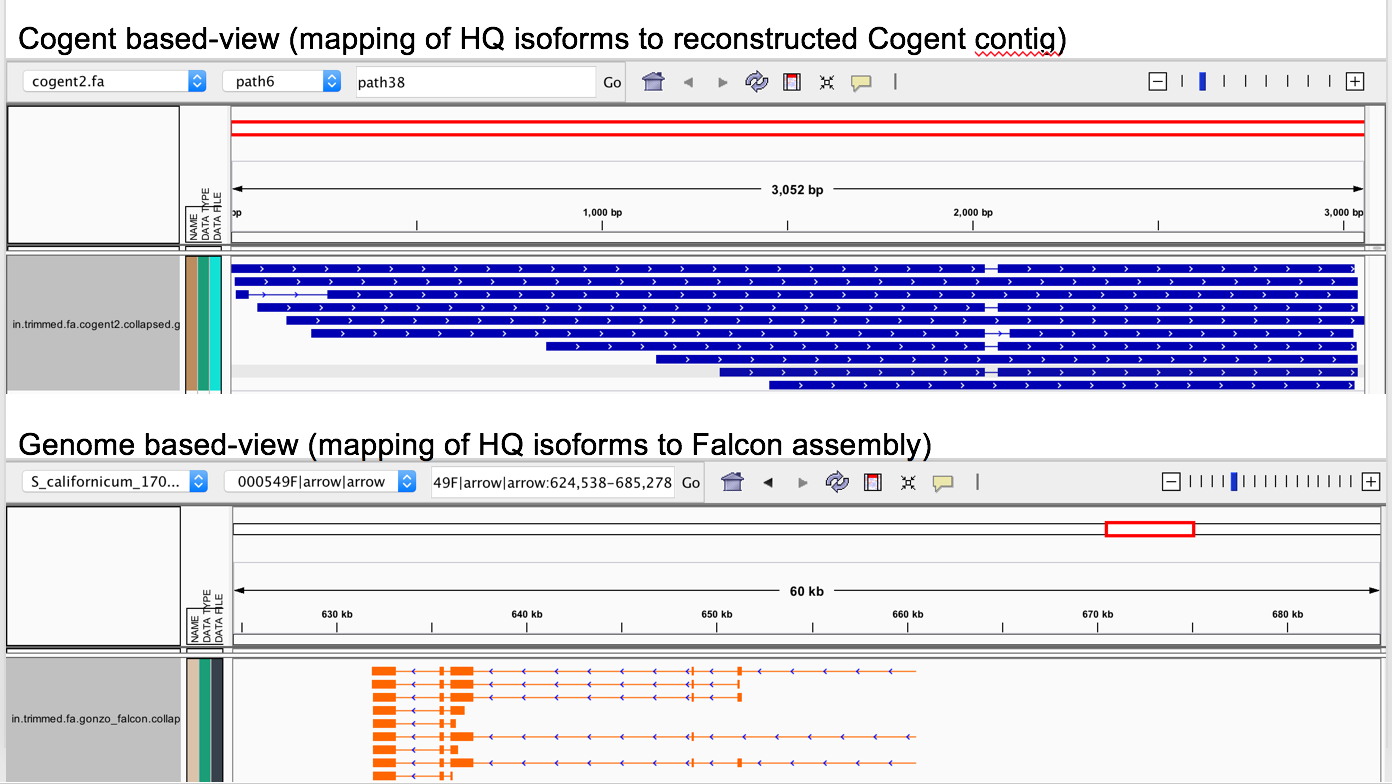
Task: Fit Genome view tracks to window
Action: [x=907, y=482]
